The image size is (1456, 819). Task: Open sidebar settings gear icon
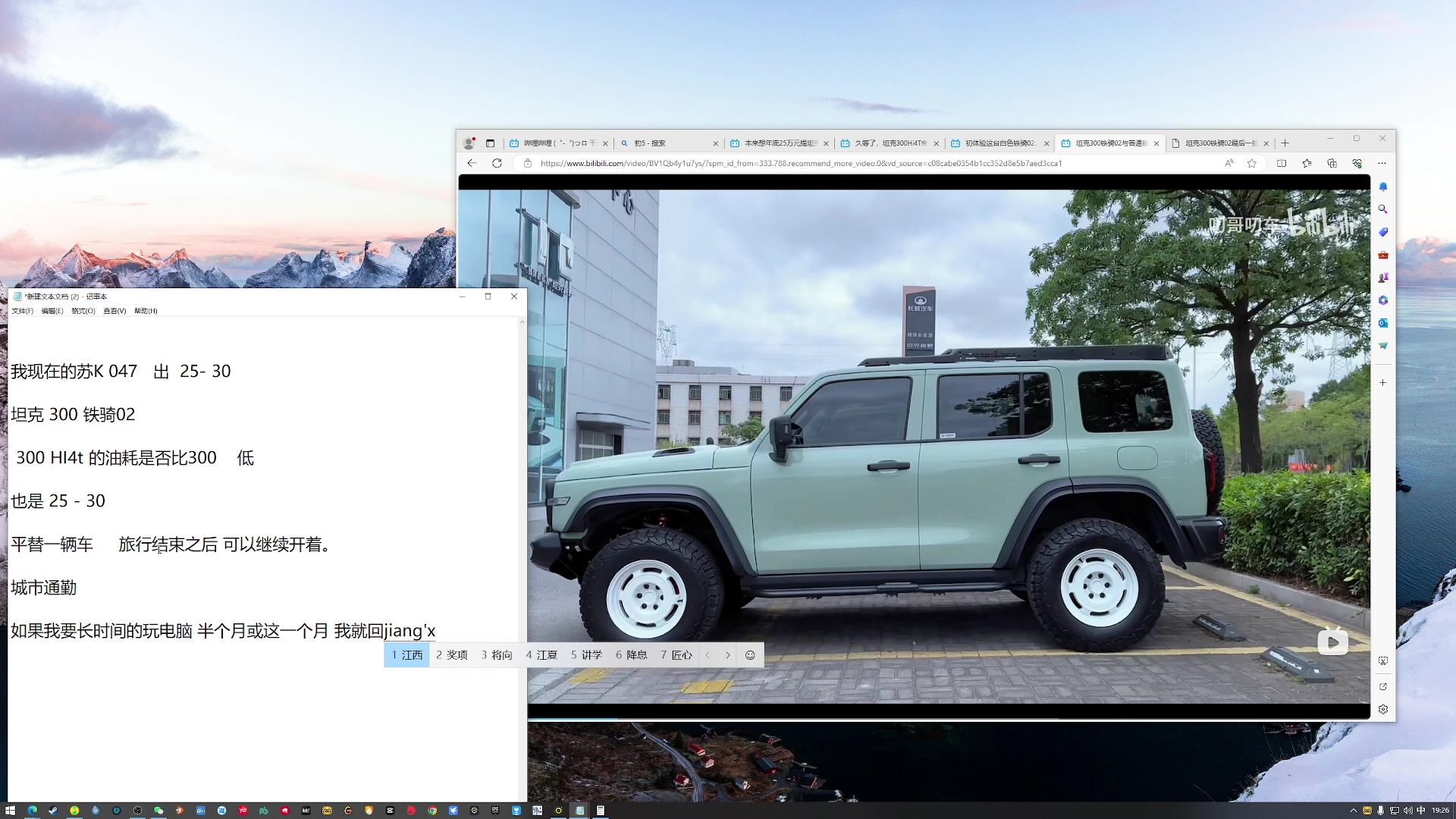(1382, 709)
